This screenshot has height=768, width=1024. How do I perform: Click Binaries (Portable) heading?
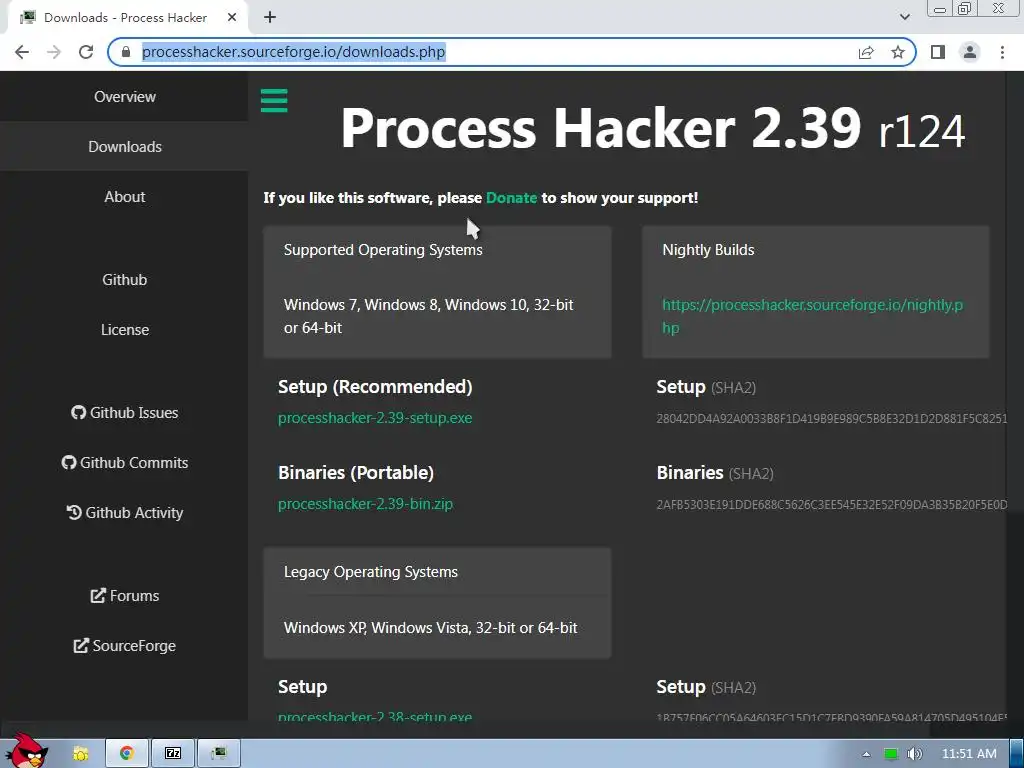click(356, 473)
